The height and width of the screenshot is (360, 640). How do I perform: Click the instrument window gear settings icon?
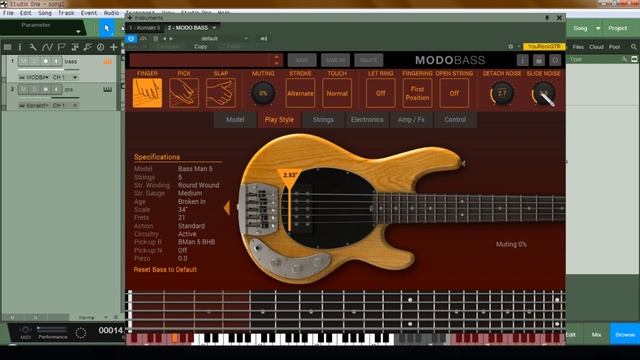(511, 47)
